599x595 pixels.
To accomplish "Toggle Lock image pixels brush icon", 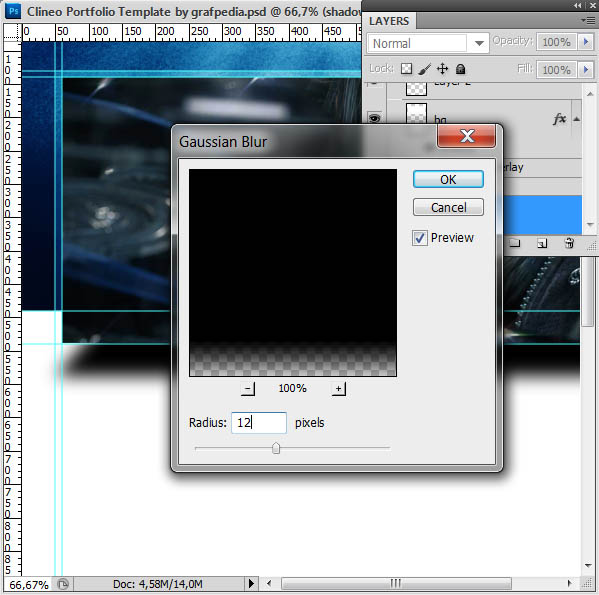I will point(424,69).
